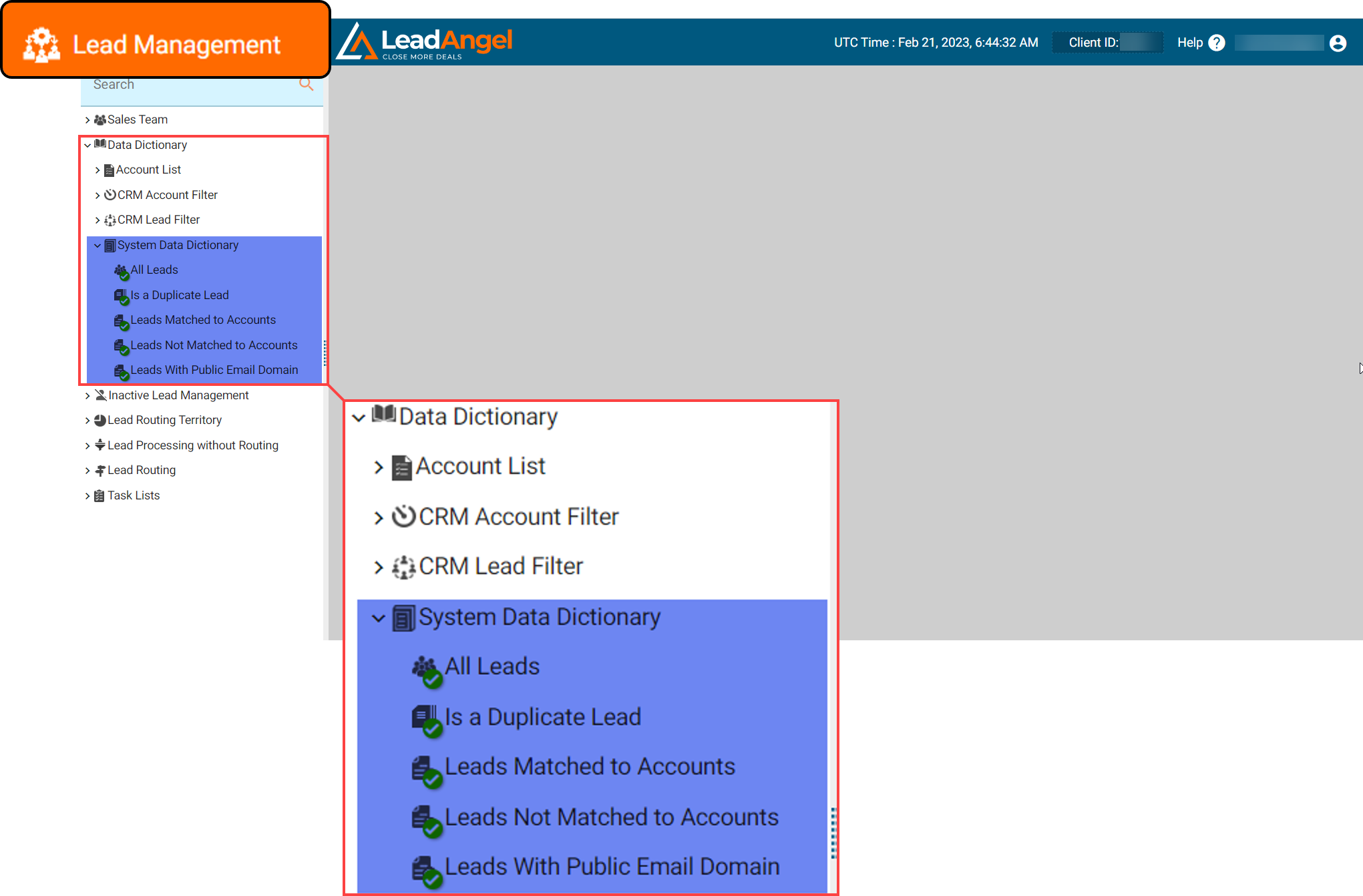1363x896 pixels.
Task: Click the Lead Management header icon
Action: pyautogui.click(x=41, y=45)
